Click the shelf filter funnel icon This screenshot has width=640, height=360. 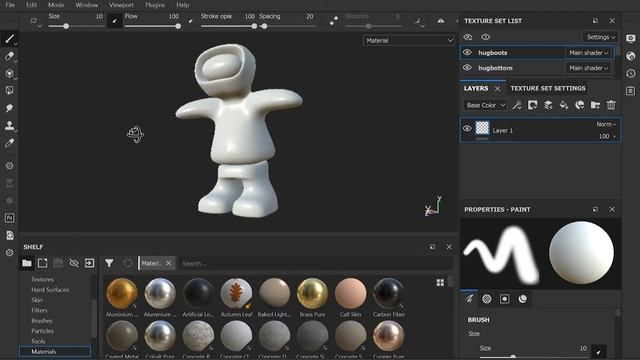109,263
